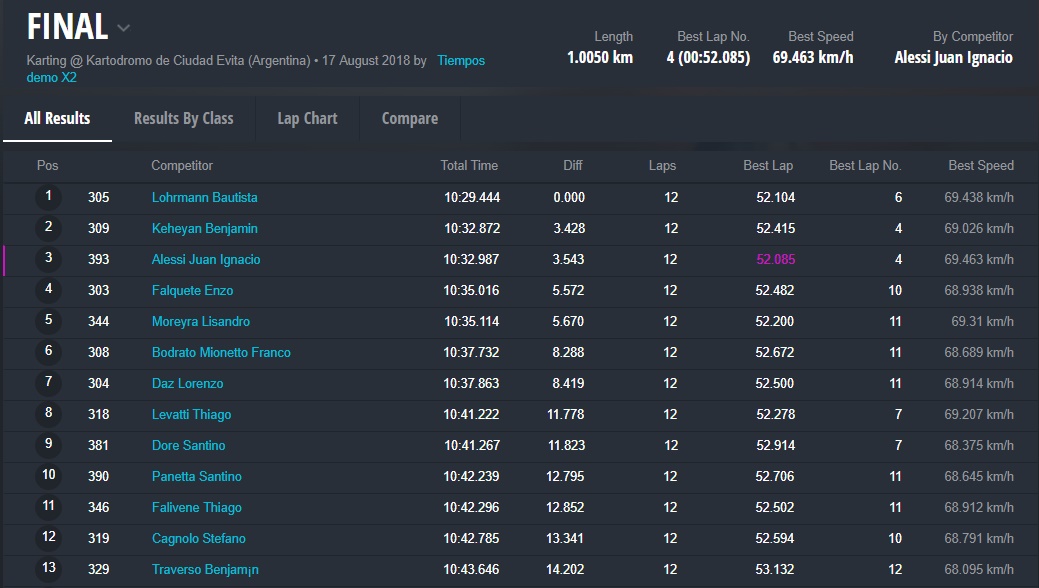
Task: Click the Best Lap No. column header
Action: tap(865, 166)
